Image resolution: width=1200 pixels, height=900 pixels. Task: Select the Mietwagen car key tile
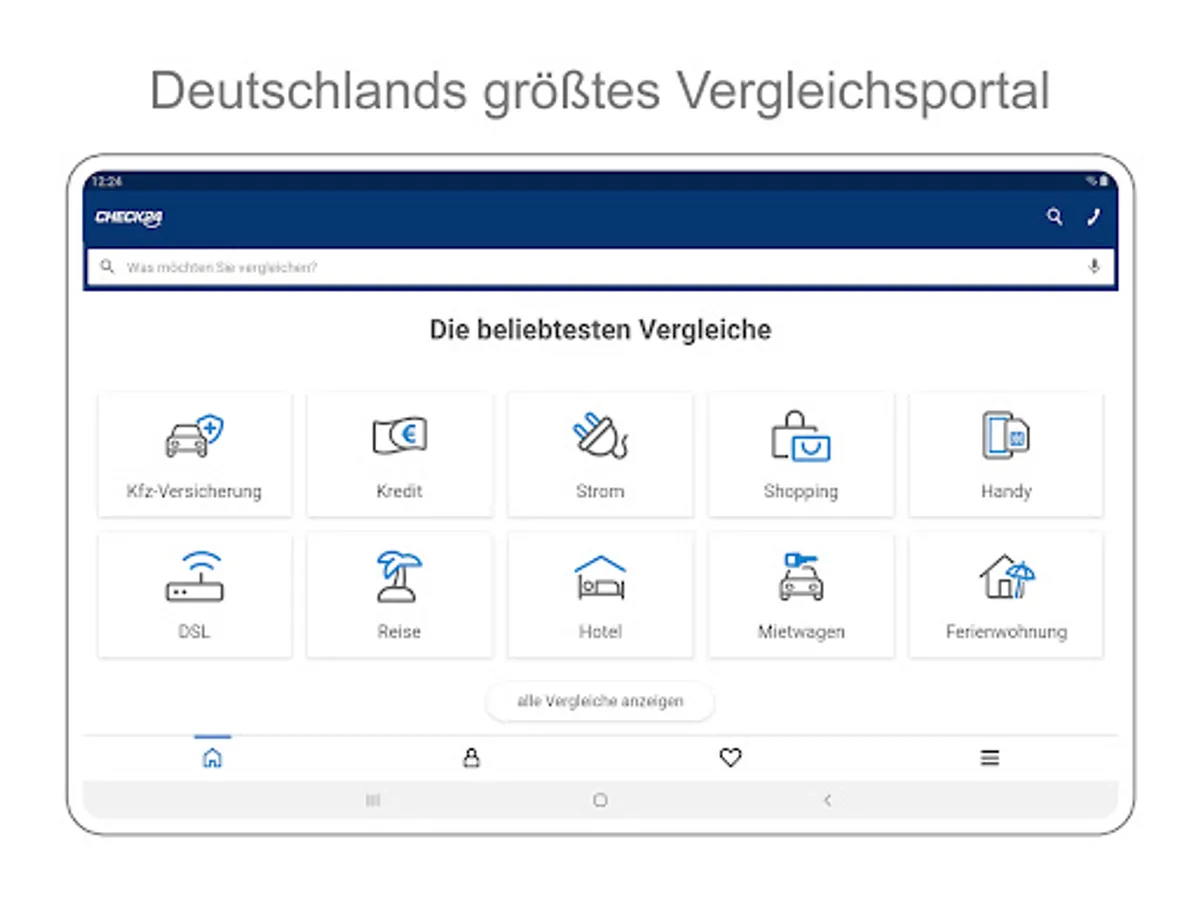[801, 595]
